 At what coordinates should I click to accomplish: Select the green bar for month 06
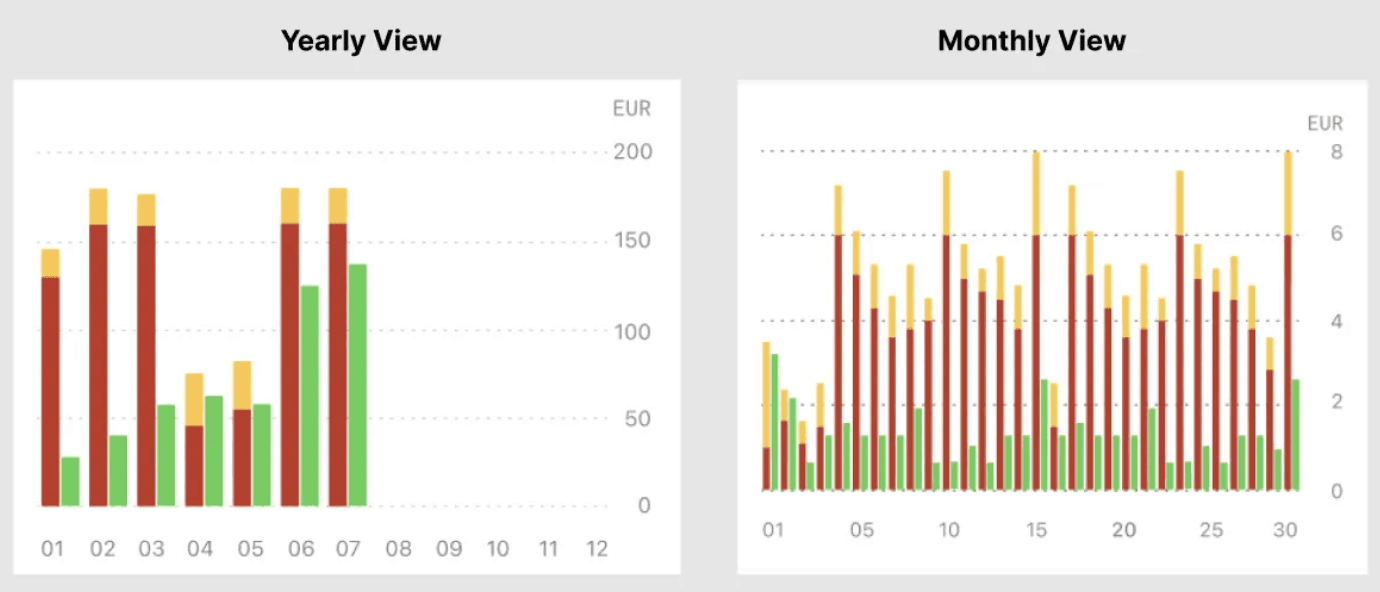coord(310,396)
